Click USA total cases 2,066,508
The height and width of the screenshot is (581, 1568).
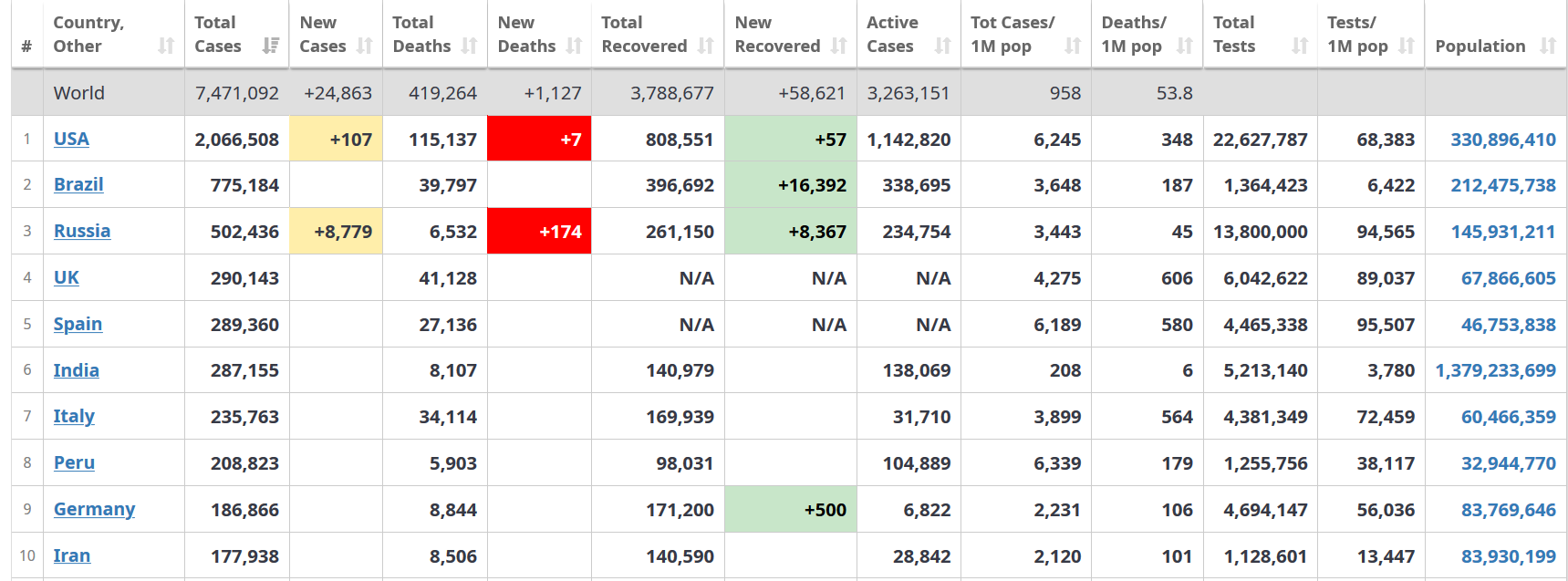pos(237,140)
